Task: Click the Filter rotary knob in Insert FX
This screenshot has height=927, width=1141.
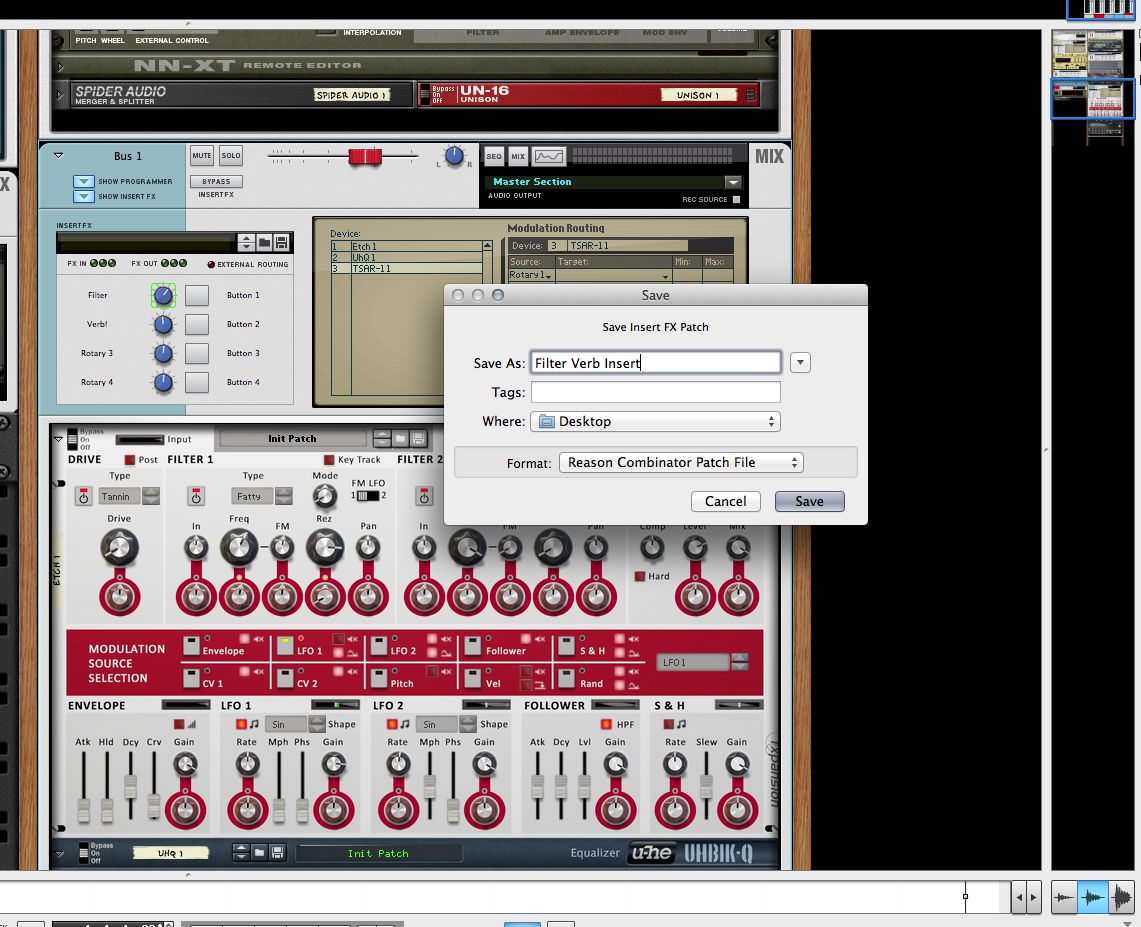Action: pos(163,295)
